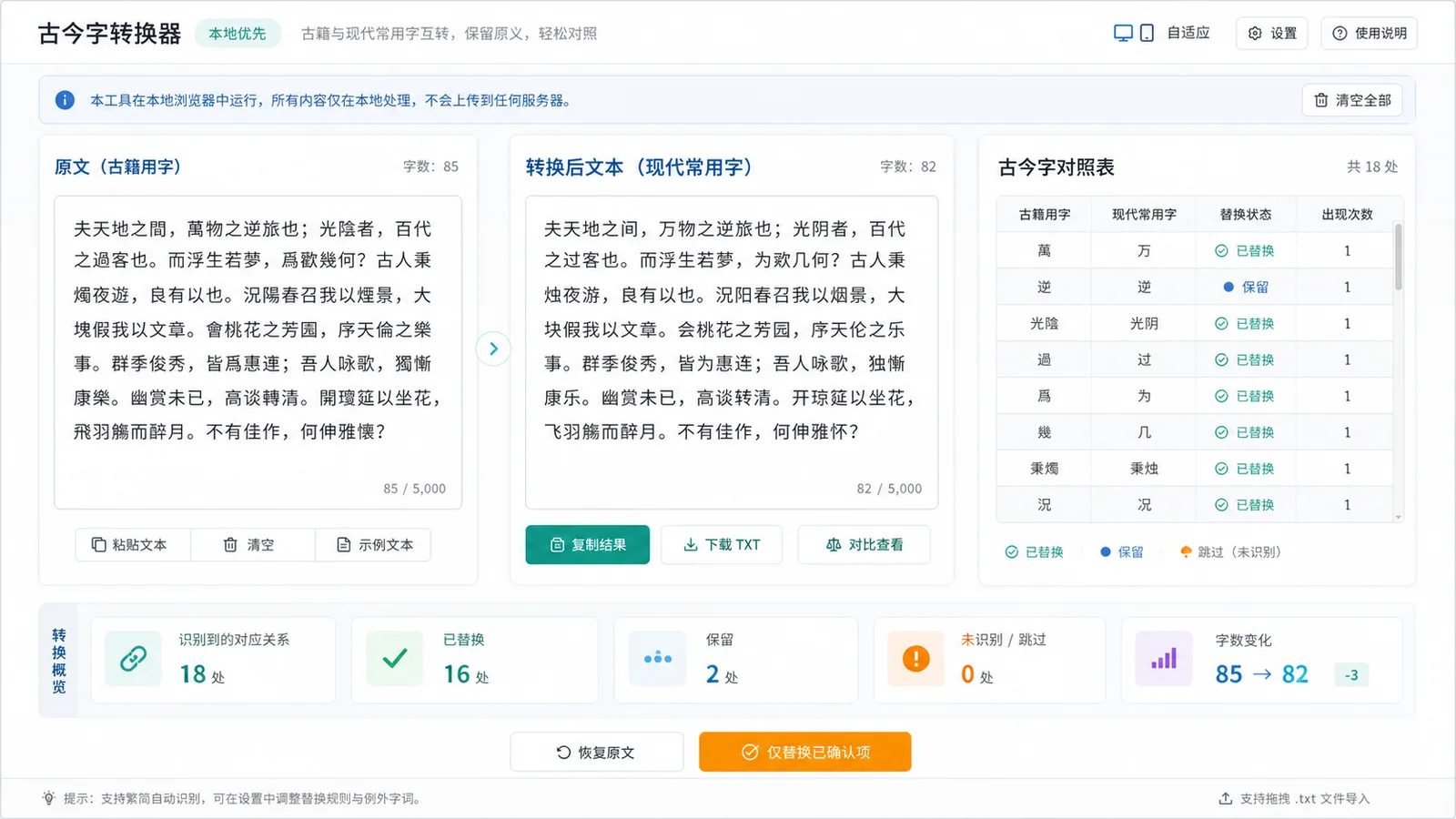The height and width of the screenshot is (819, 1456).
Task: Click the blue info icon in notice bar
Action: [65, 100]
